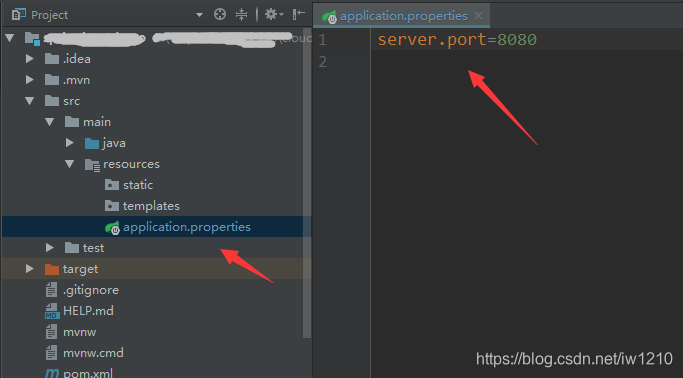Image resolution: width=683 pixels, height=378 pixels.
Task: Click line number 1 in gutter
Action: click(x=322, y=40)
